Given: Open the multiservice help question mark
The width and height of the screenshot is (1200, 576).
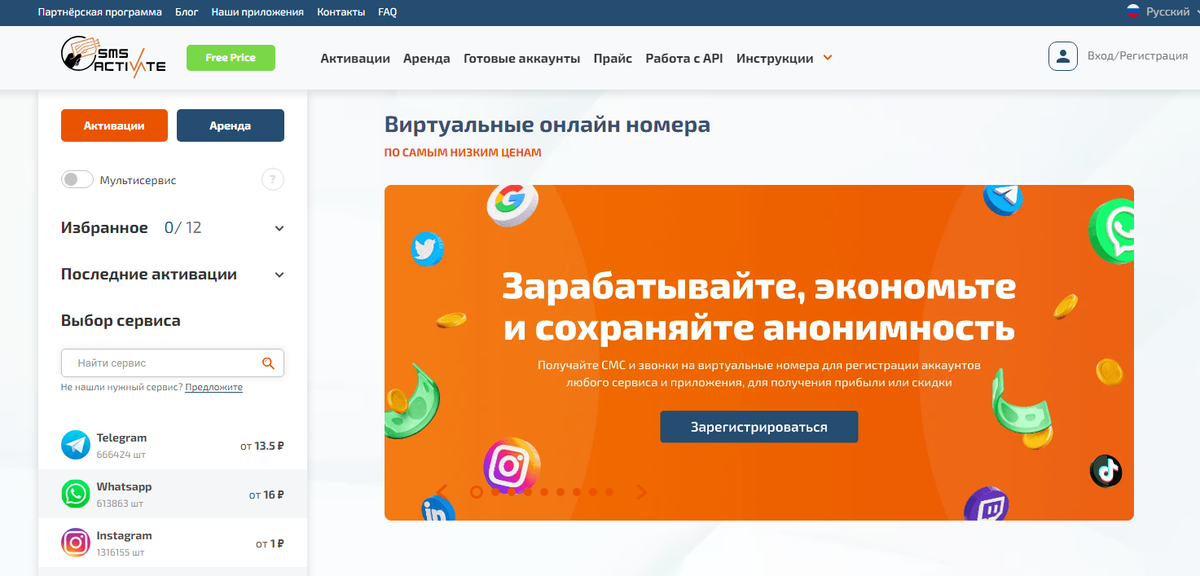Looking at the screenshot, I should (x=272, y=180).
